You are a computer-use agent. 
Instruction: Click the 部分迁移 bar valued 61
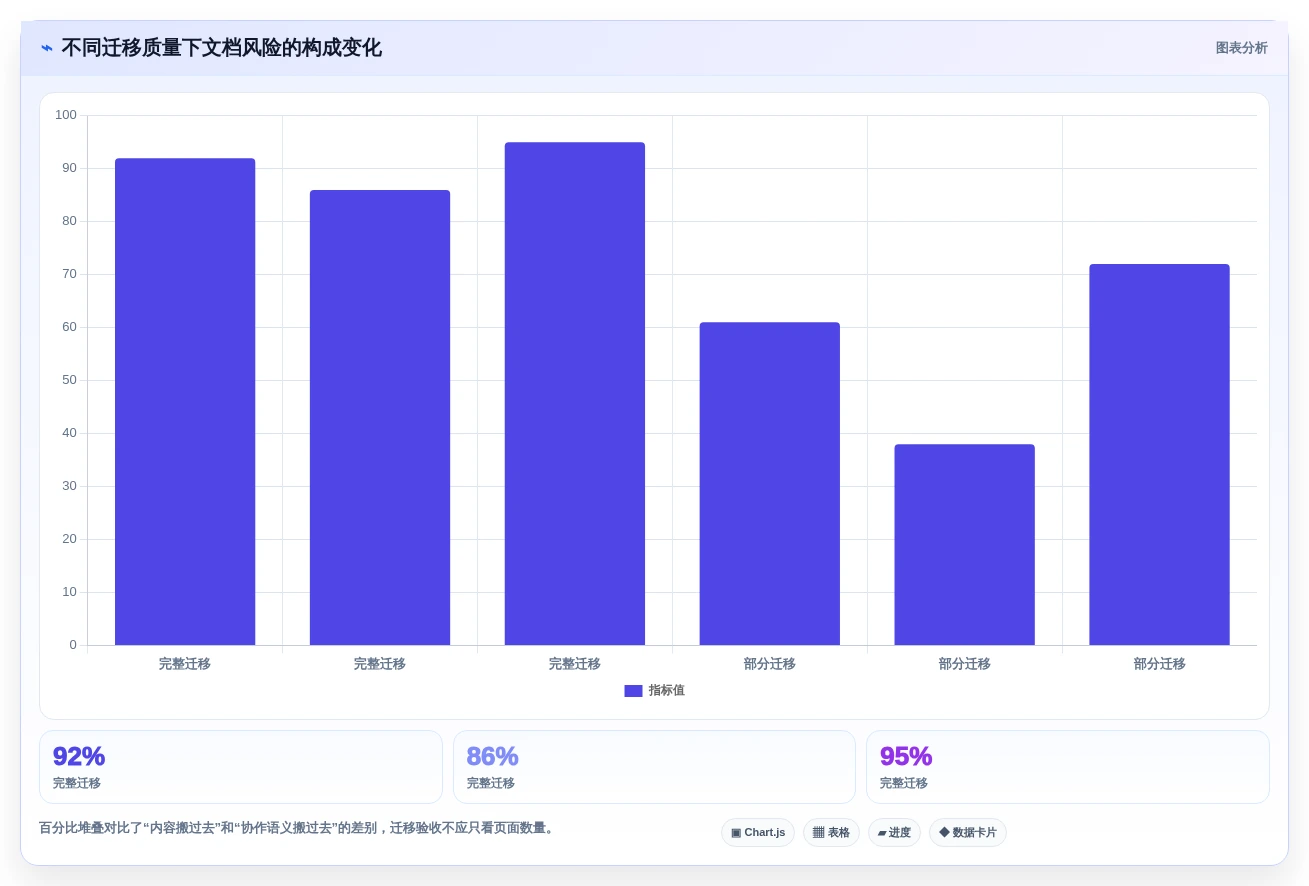pos(770,484)
